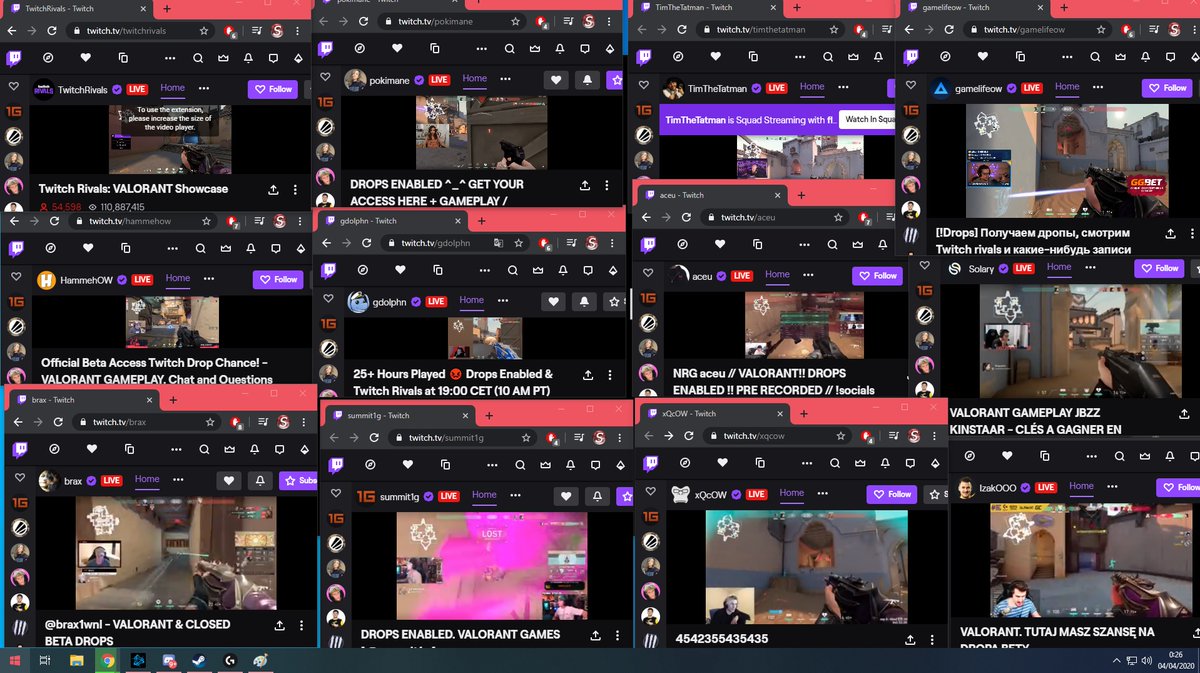Open Twitch home logo in TwitchRivals window
Screen dimensions: 1200x673
pos(15,58)
